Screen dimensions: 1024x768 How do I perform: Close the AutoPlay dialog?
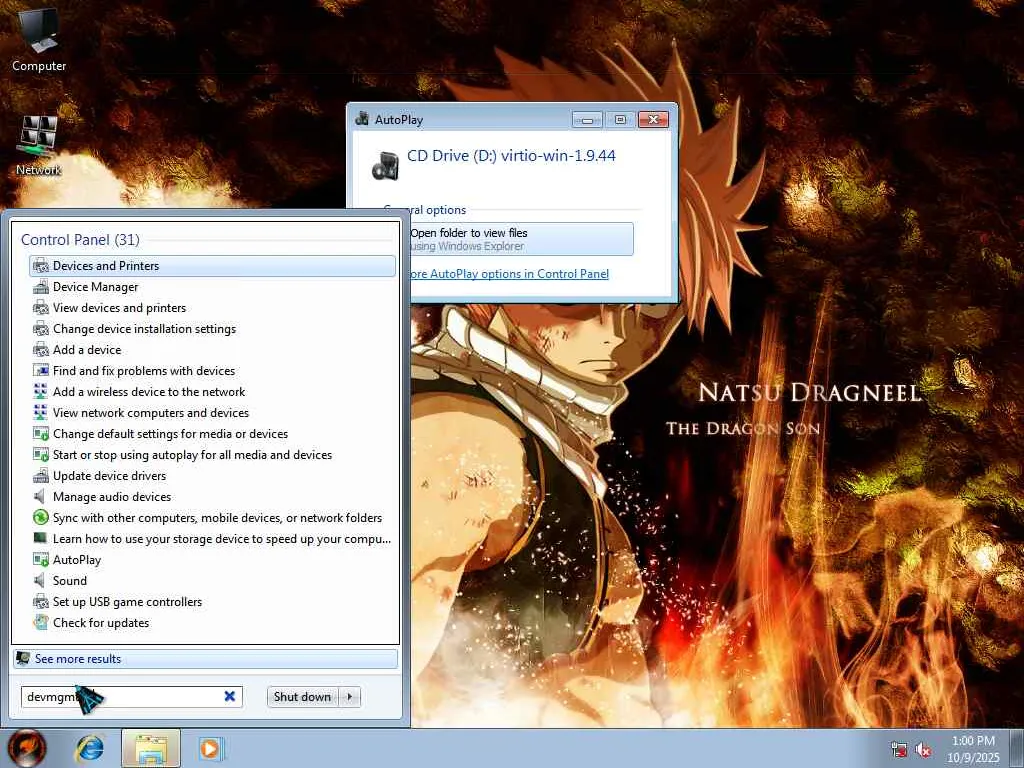tap(653, 120)
